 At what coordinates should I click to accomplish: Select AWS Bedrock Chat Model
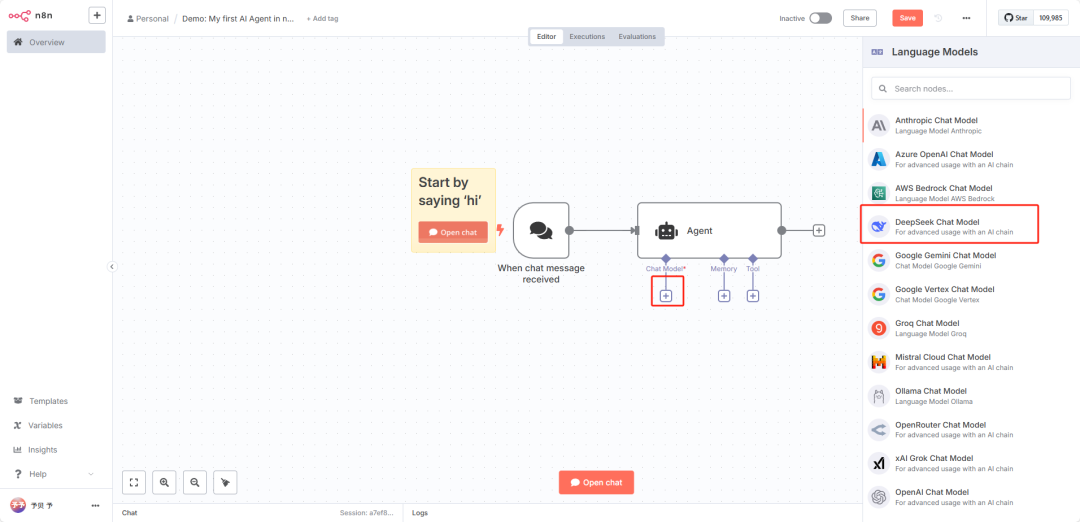[970, 193]
